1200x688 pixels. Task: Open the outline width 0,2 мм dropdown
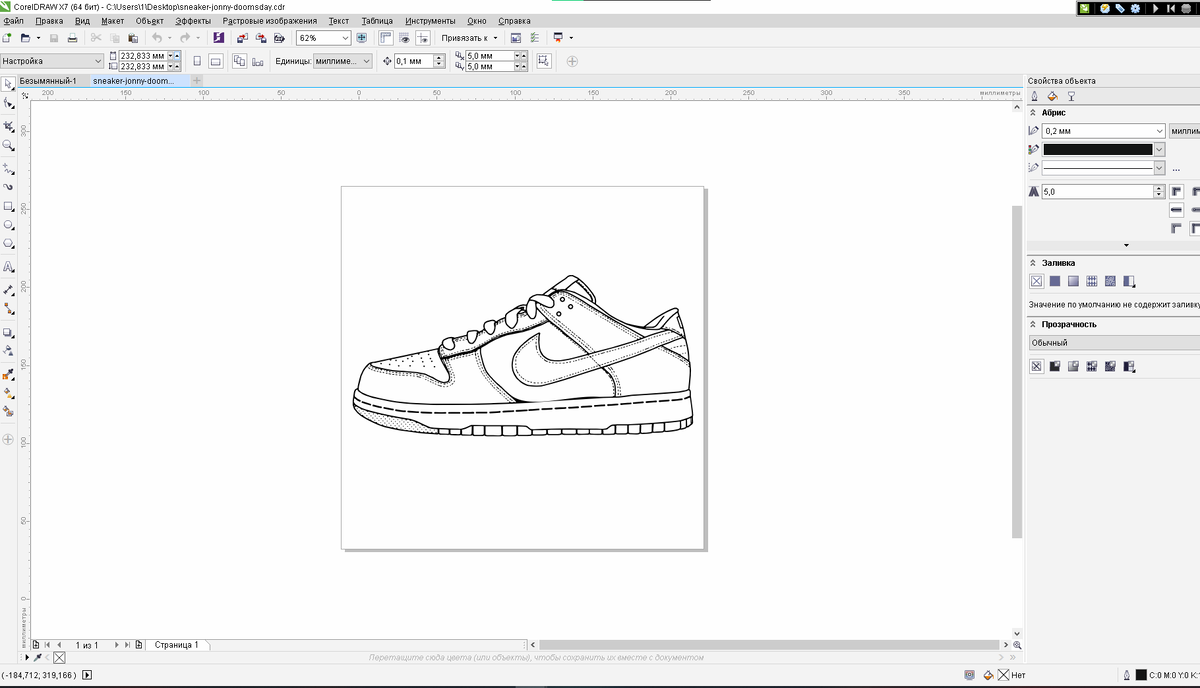coord(1159,131)
